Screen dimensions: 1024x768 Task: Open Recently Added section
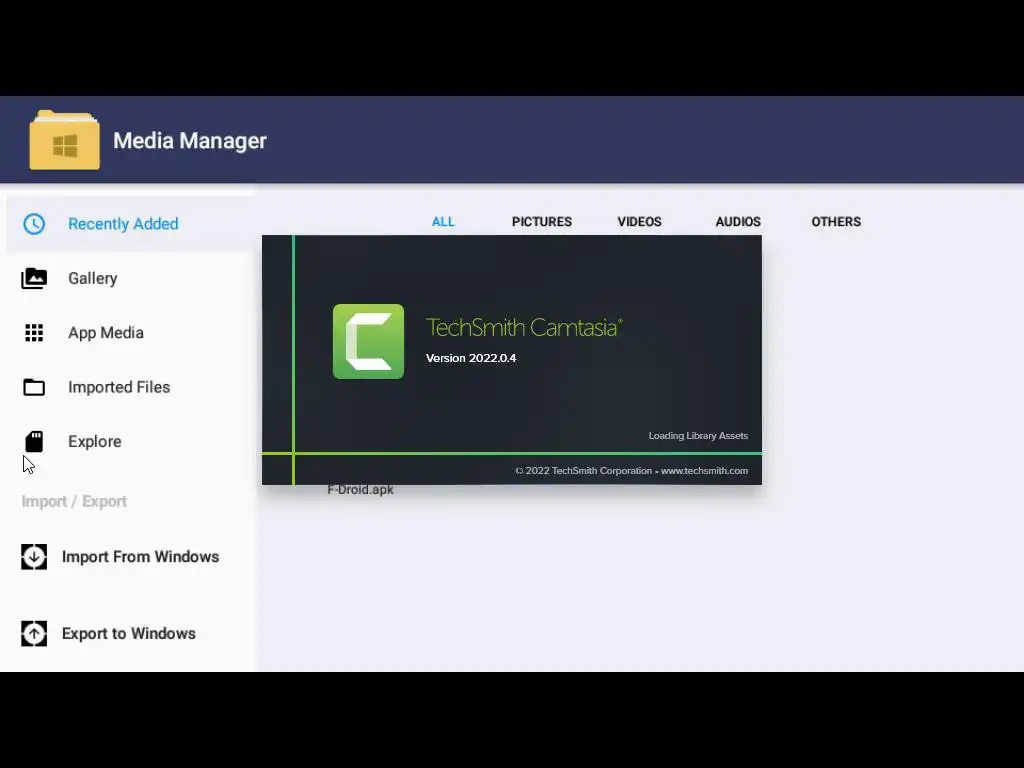[131, 224]
